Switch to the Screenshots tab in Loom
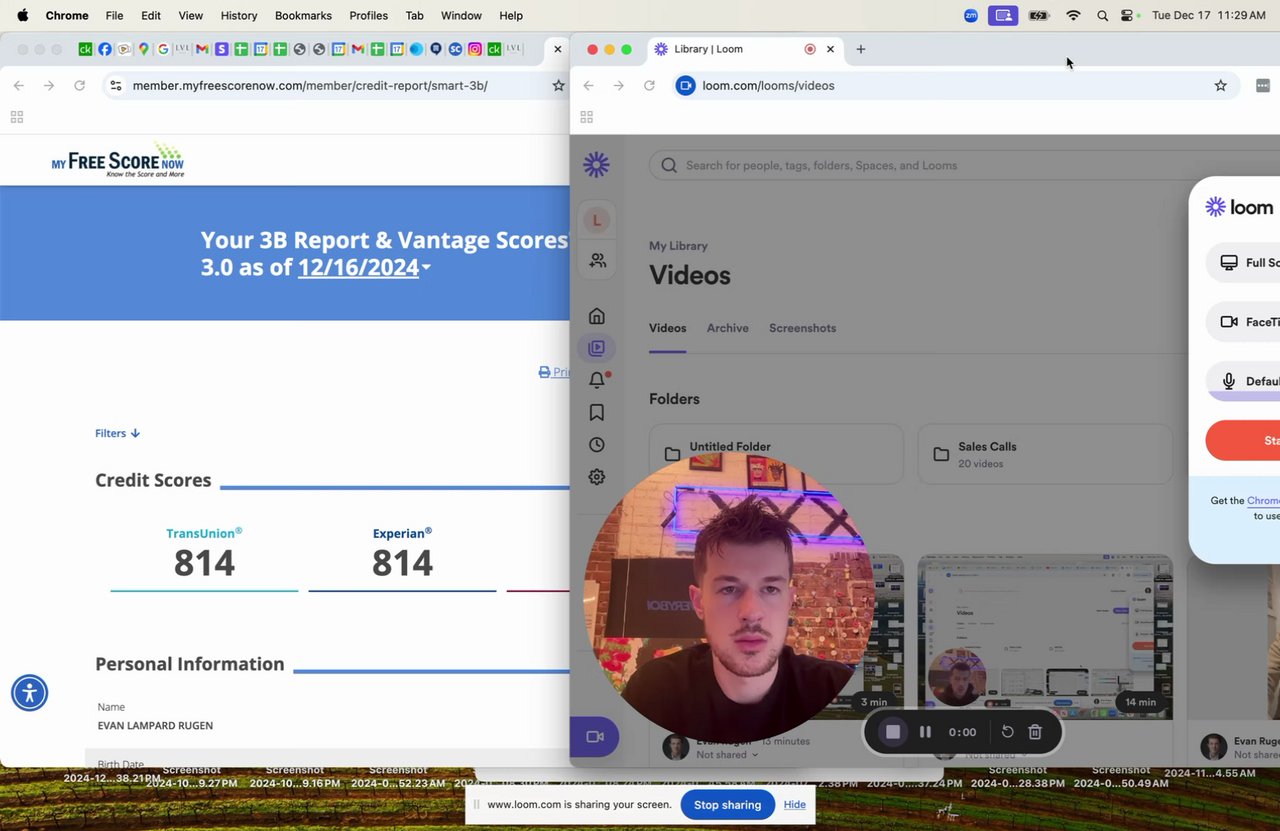The image size is (1280, 831). (802, 328)
